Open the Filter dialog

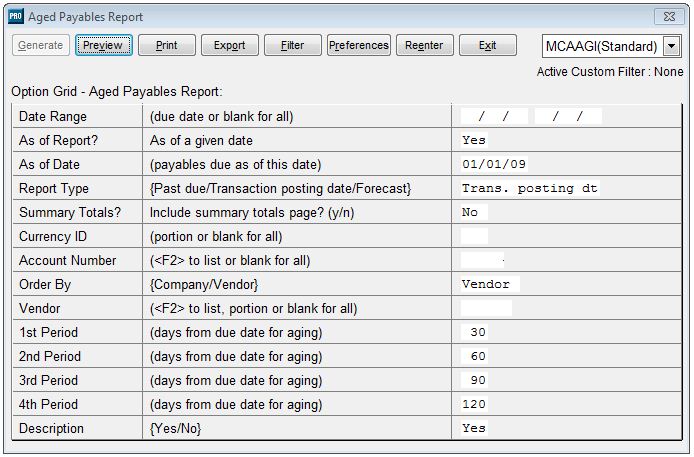pyautogui.click(x=293, y=45)
